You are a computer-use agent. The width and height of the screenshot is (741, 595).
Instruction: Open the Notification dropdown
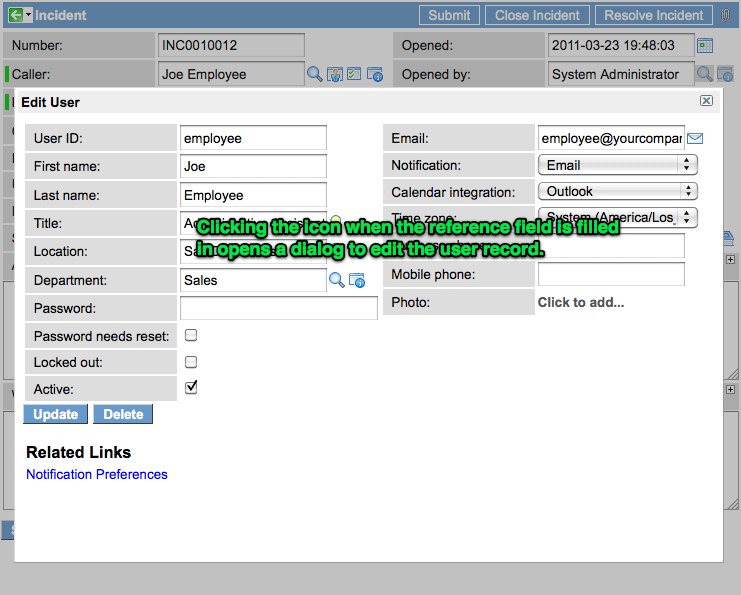(x=617, y=165)
